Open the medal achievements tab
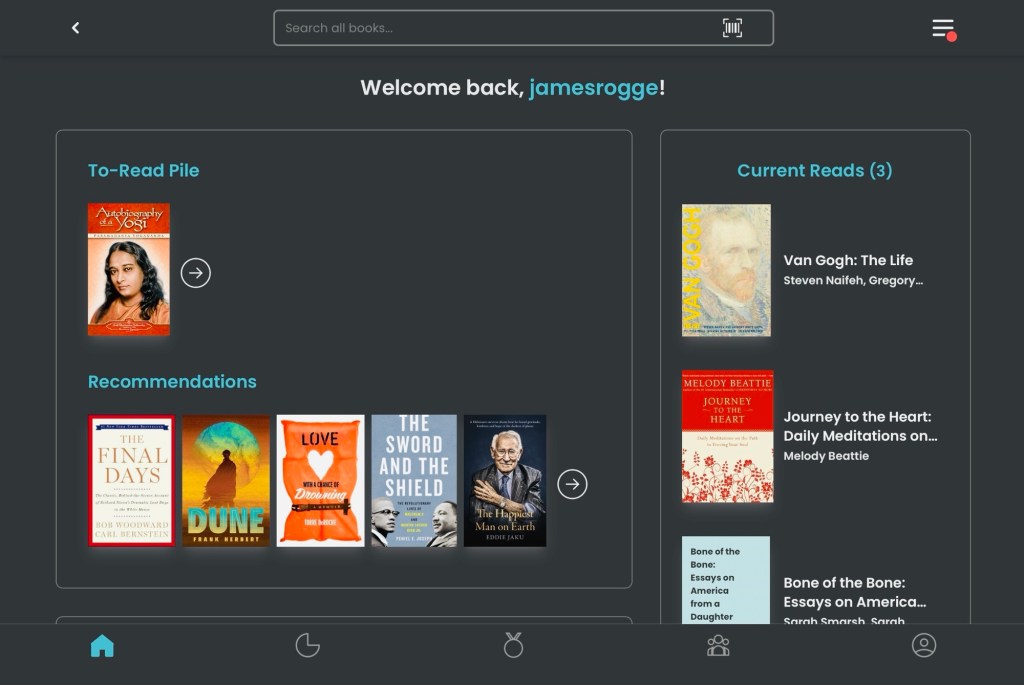1024x685 pixels. (513, 646)
